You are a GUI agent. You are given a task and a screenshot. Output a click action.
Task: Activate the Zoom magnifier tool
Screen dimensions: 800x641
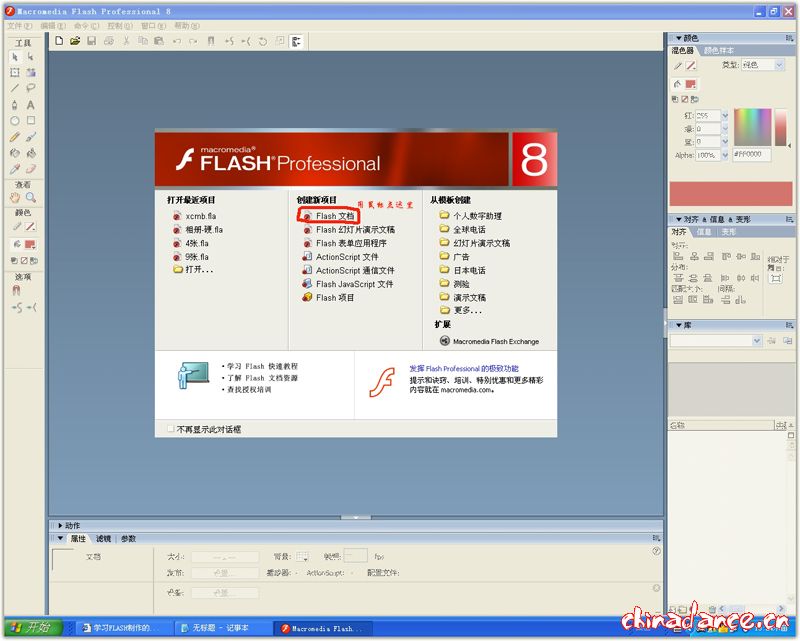[31, 198]
